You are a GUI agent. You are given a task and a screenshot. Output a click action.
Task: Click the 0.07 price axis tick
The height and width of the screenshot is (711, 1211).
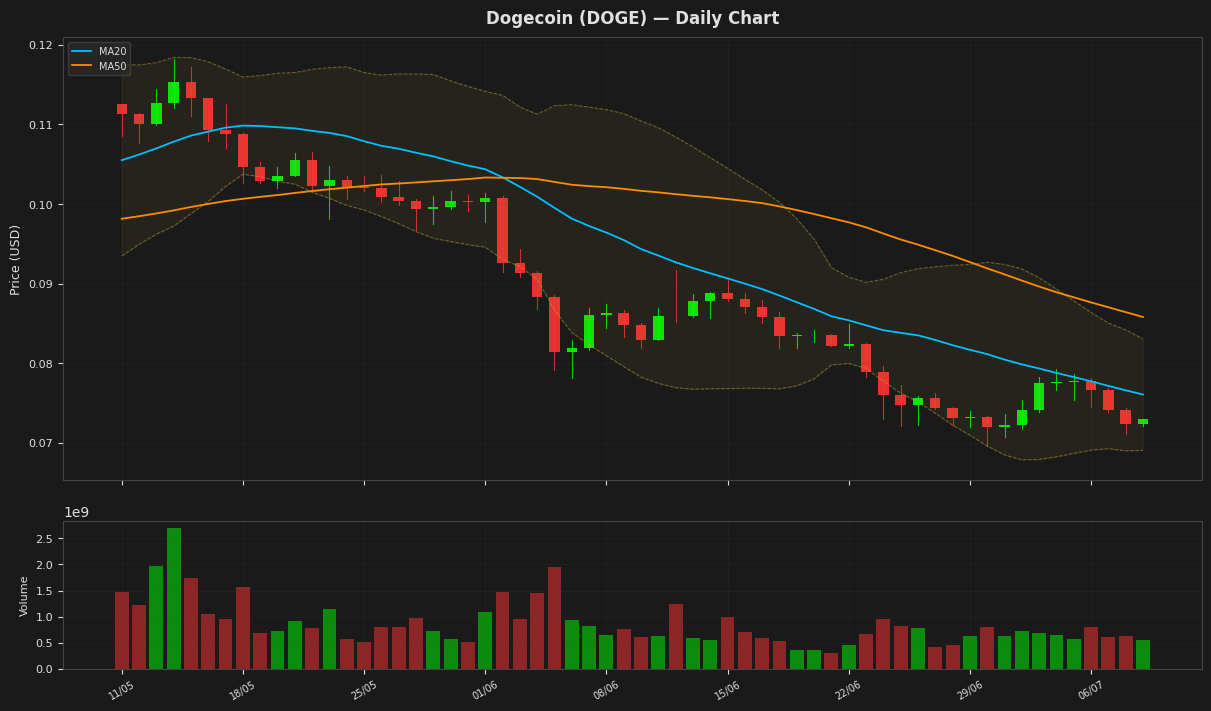click(x=40, y=444)
